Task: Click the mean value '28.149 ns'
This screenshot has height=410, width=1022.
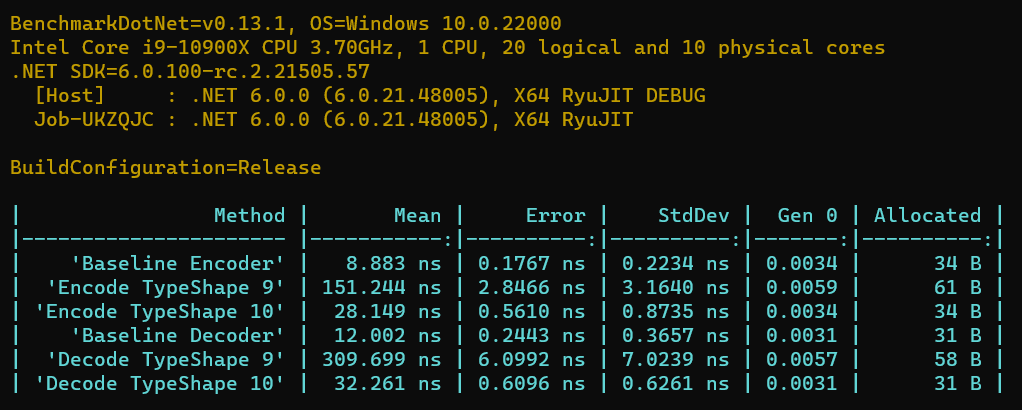Action: pyautogui.click(x=388, y=312)
